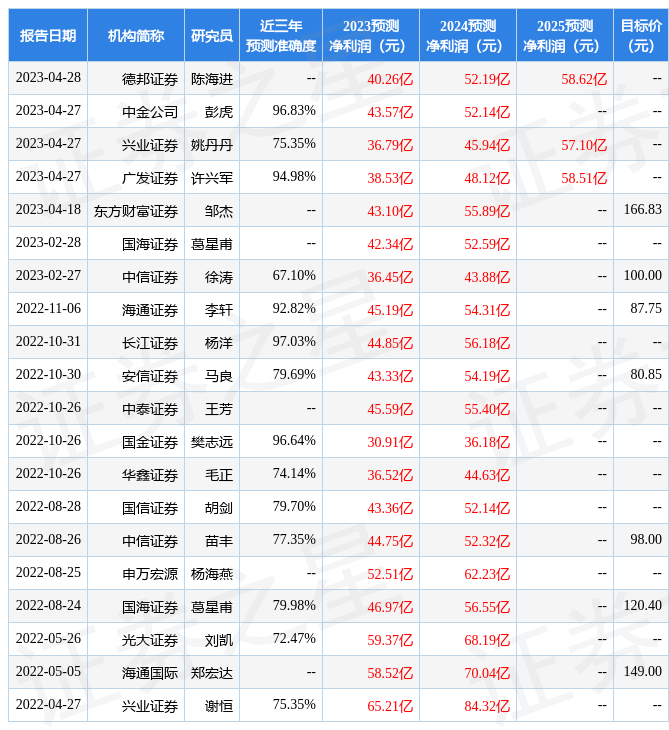Viewport: 669px width, 730px height.
Task: Click target price 149.00
Action: (642, 672)
